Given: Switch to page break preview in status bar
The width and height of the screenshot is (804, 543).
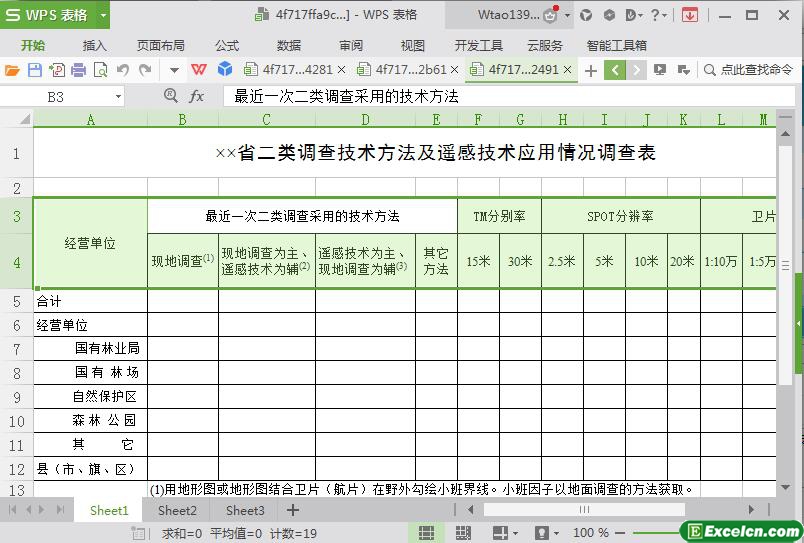Looking at the screenshot, I should tap(463, 533).
